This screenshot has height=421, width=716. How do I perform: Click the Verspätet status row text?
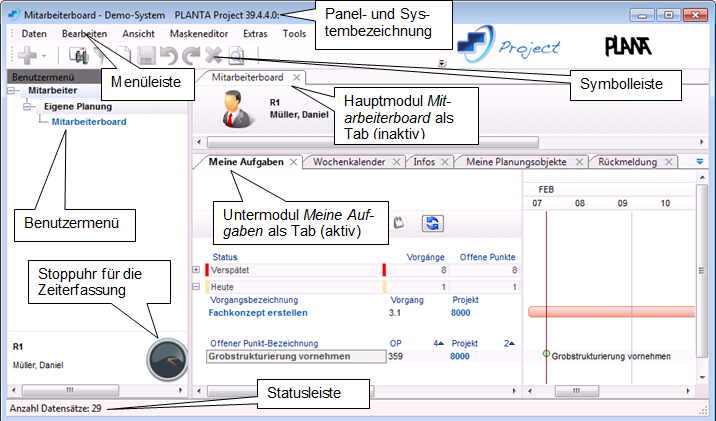point(230,270)
